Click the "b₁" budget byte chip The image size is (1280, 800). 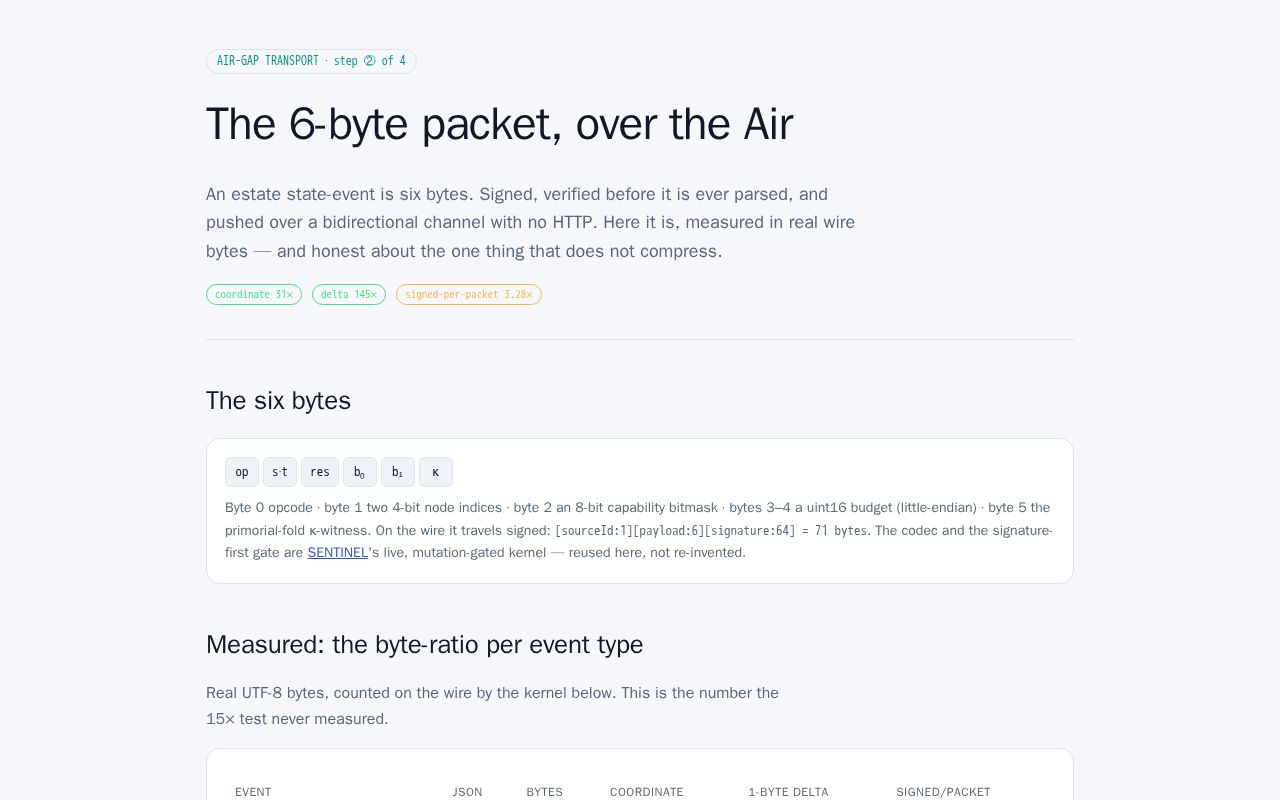click(x=398, y=472)
